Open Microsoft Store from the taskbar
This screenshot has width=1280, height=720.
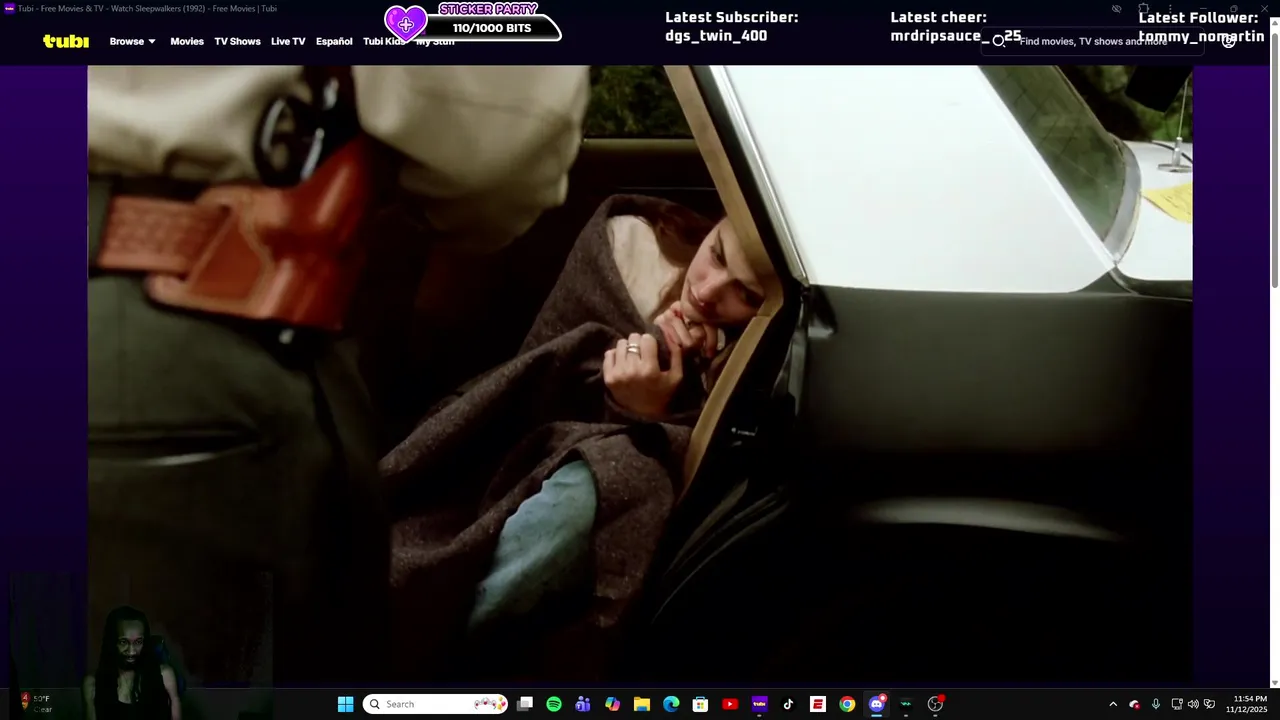(x=700, y=704)
